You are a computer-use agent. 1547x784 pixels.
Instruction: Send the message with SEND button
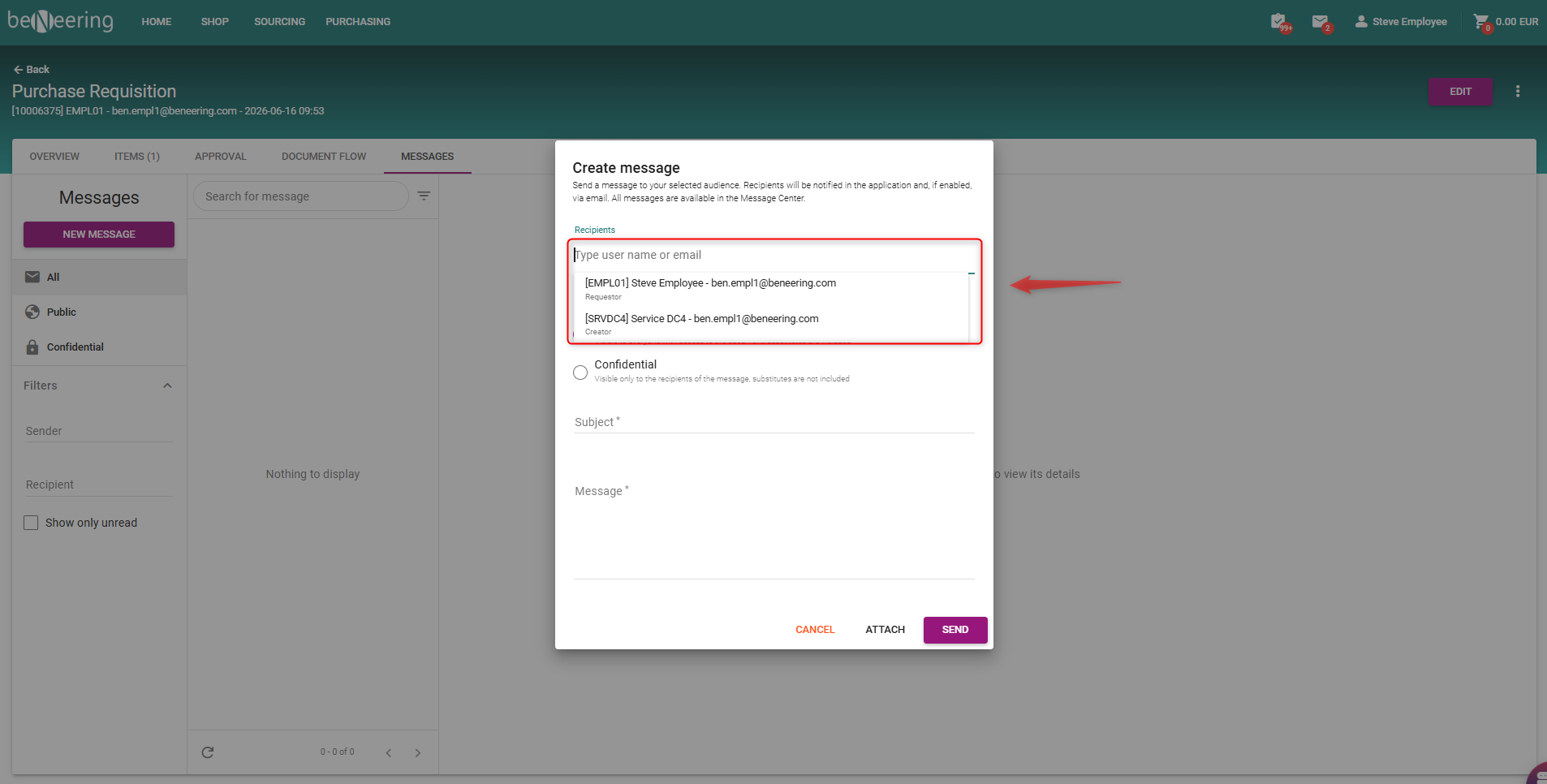point(955,630)
